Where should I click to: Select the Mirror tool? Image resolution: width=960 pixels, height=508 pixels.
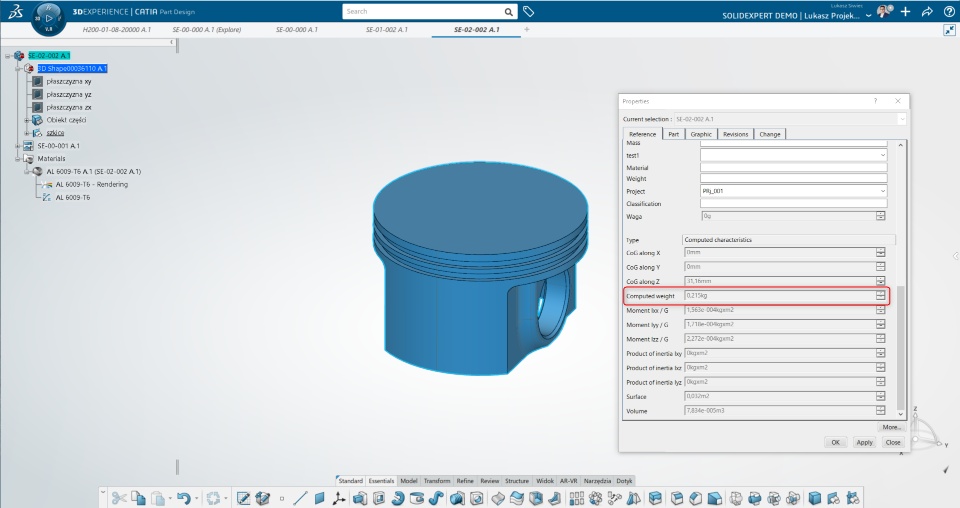coord(634,498)
